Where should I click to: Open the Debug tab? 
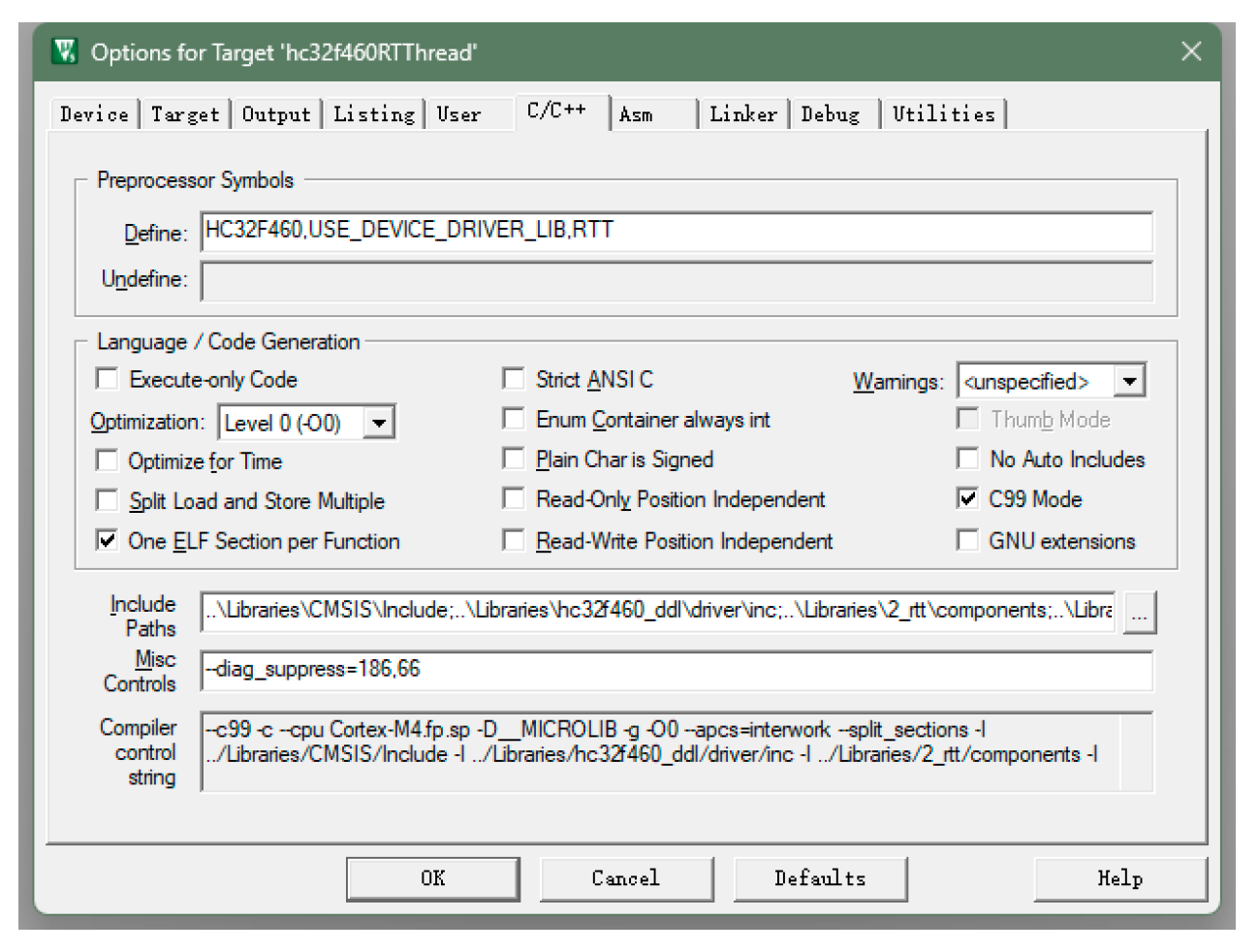coord(830,114)
